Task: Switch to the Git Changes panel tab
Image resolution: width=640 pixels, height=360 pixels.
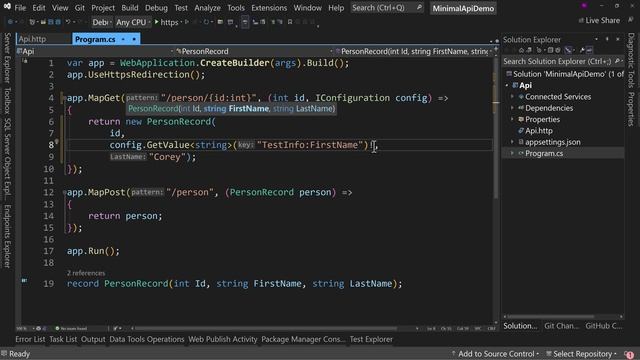Action: pyautogui.click(x=562, y=326)
